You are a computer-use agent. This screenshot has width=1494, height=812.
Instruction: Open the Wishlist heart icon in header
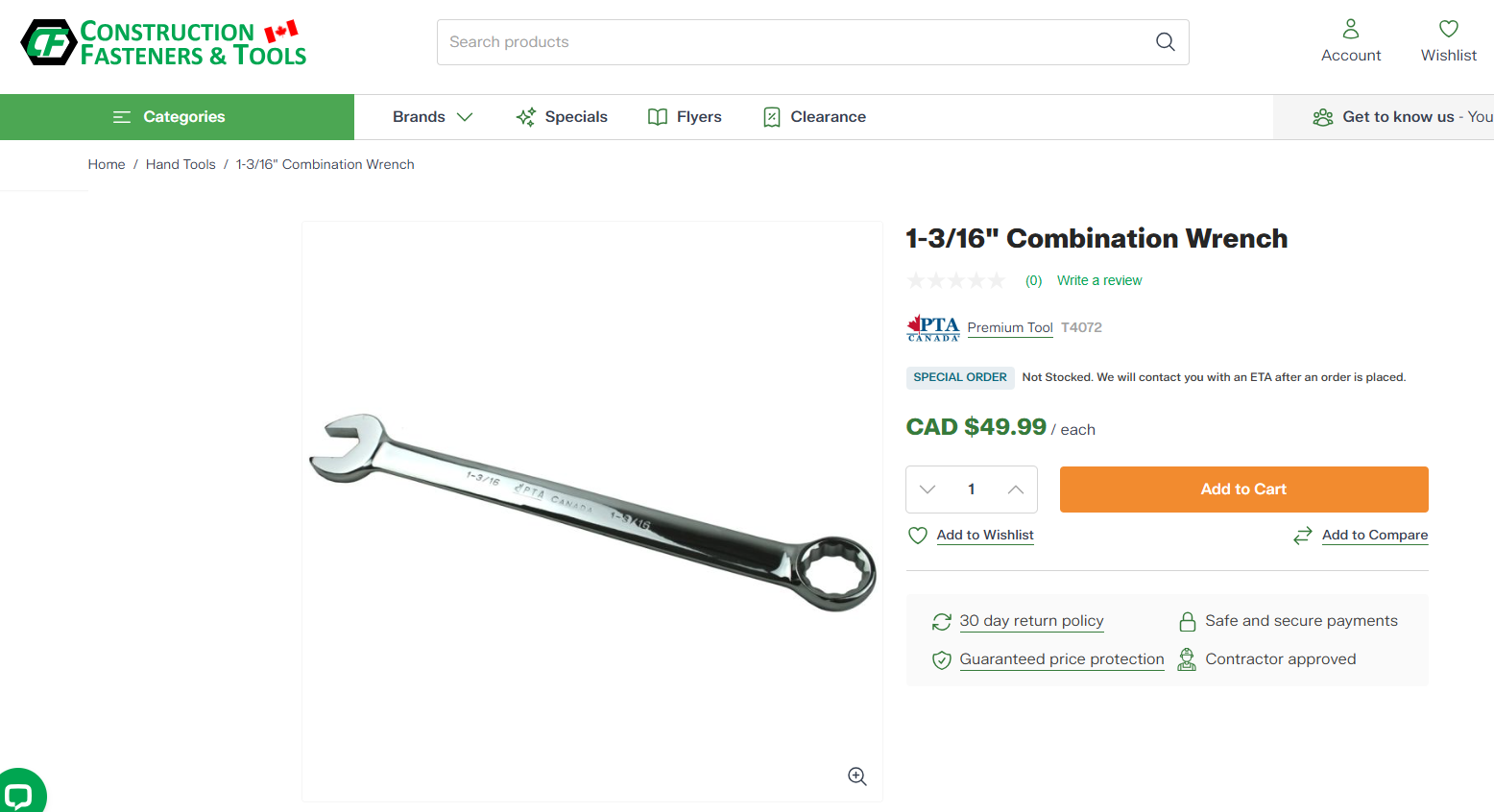1449,29
